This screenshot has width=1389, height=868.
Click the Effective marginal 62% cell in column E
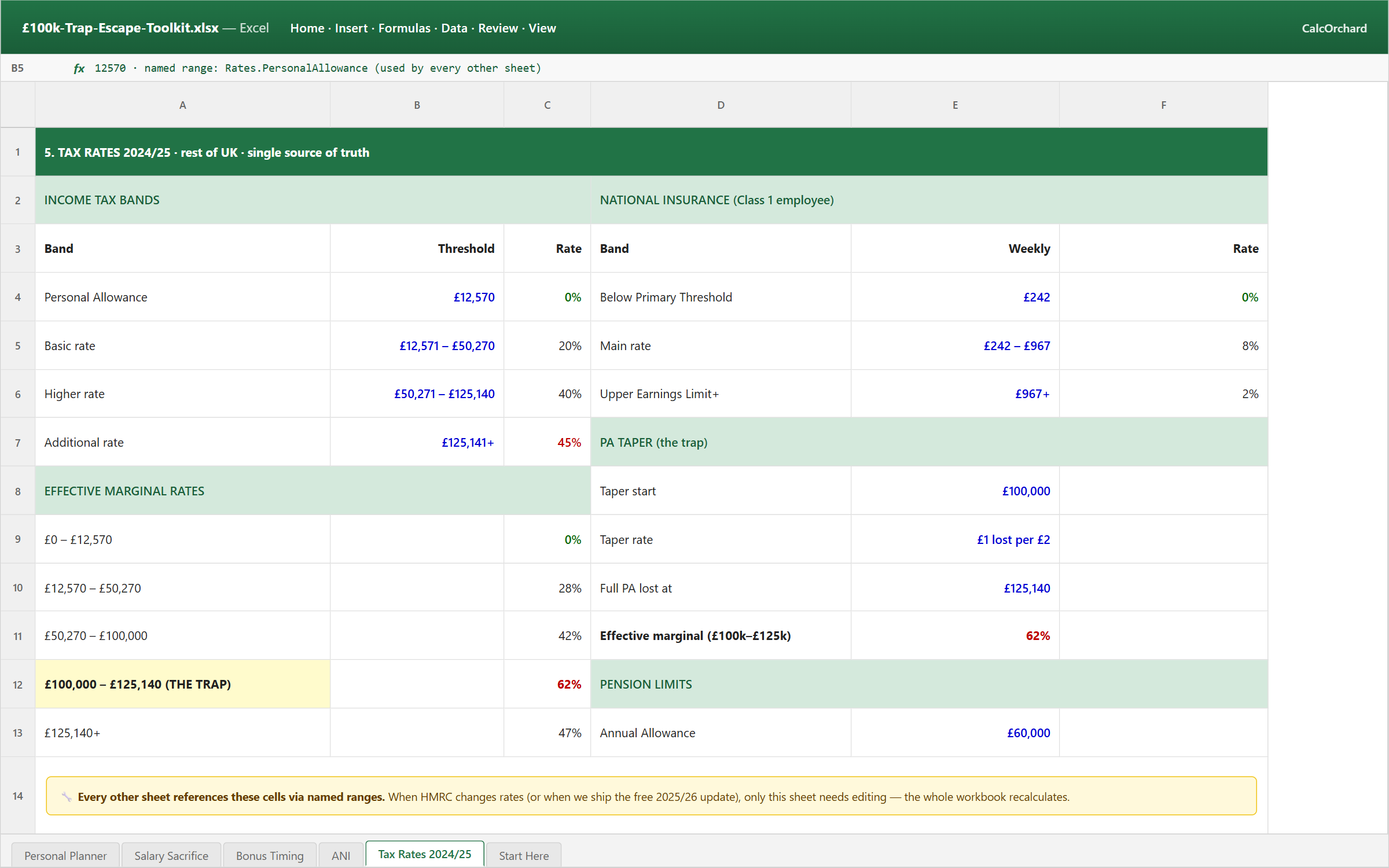click(x=955, y=636)
